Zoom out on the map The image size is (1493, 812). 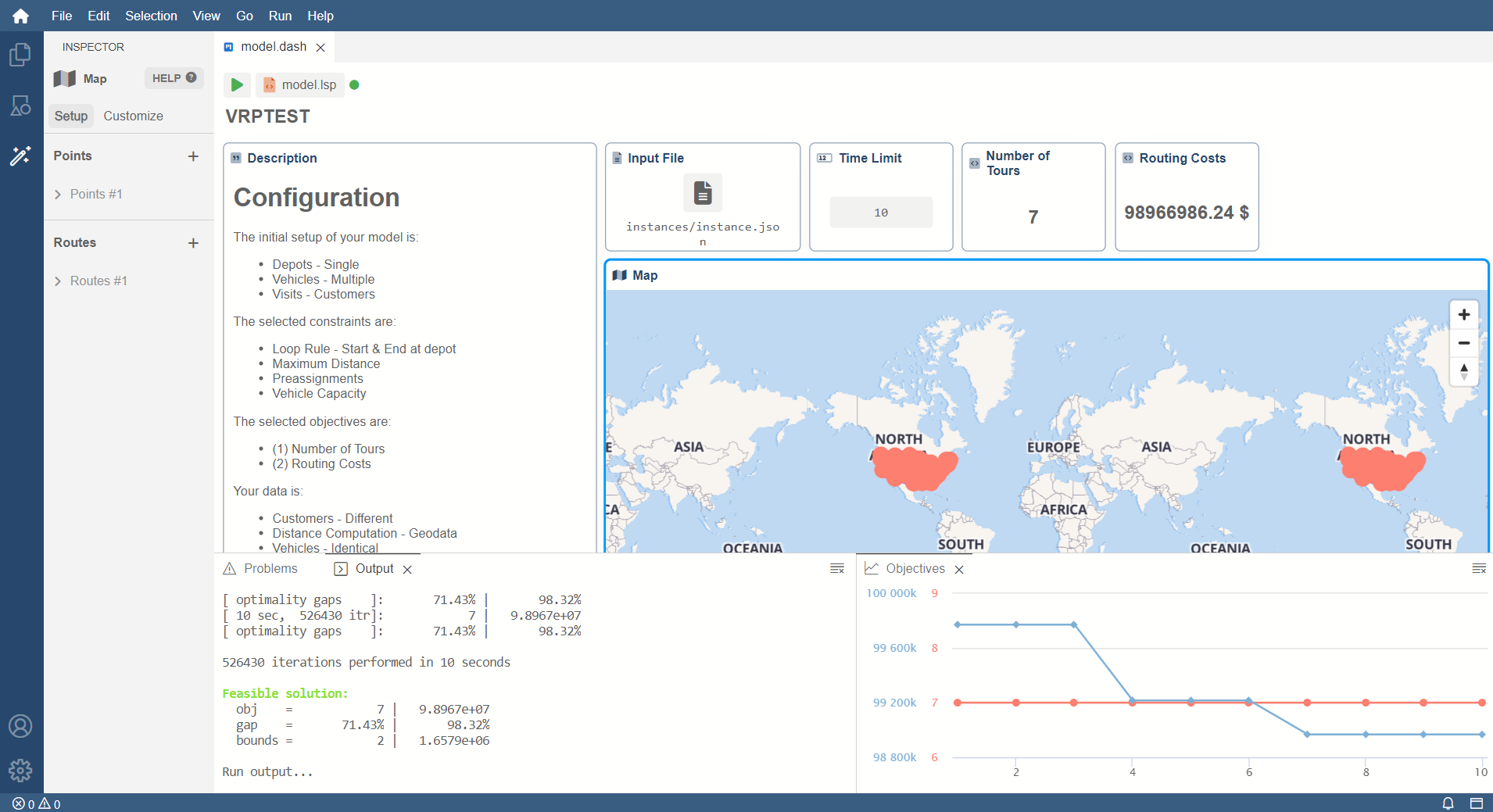(1464, 343)
